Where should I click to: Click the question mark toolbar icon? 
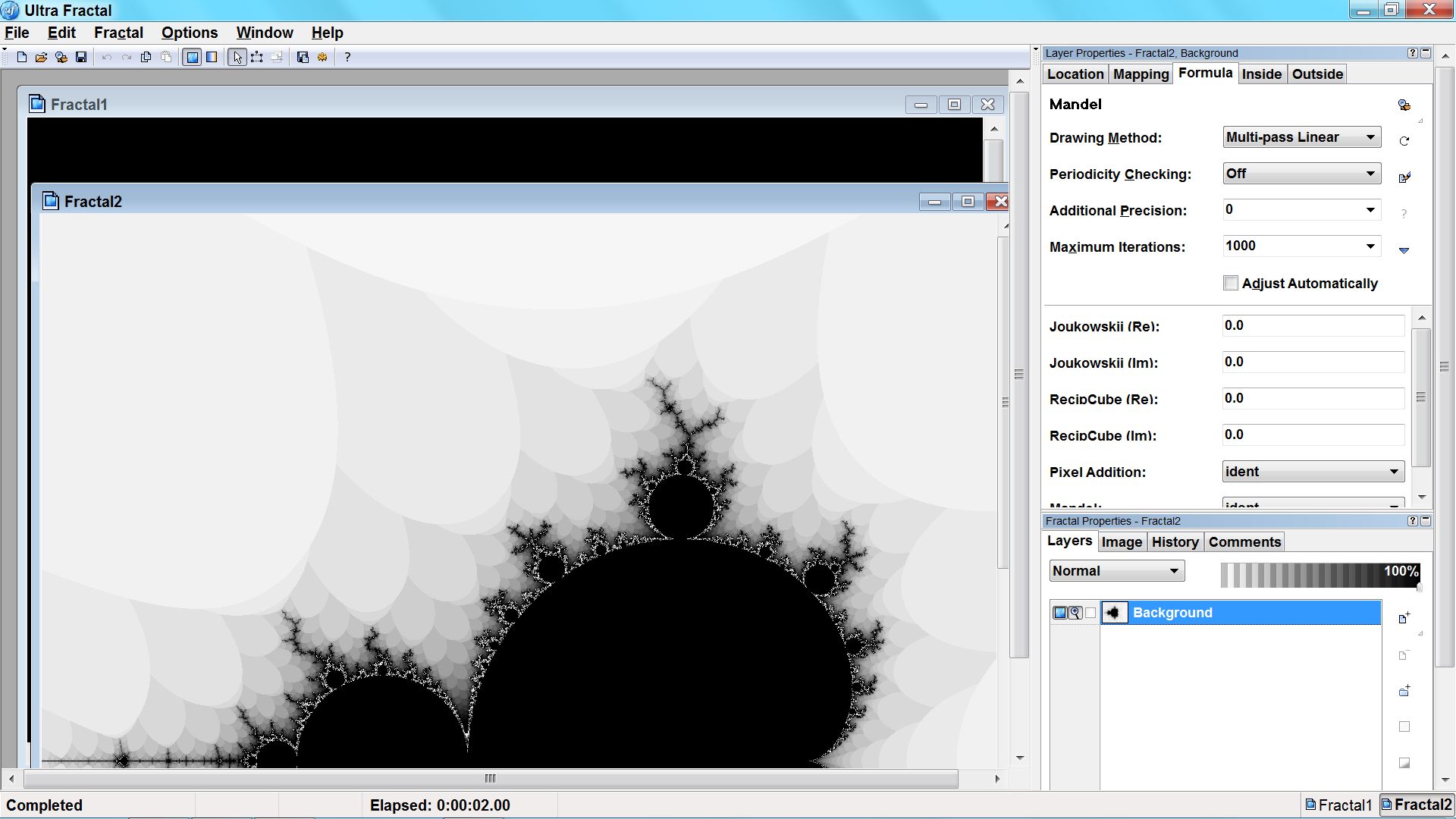coord(347,57)
